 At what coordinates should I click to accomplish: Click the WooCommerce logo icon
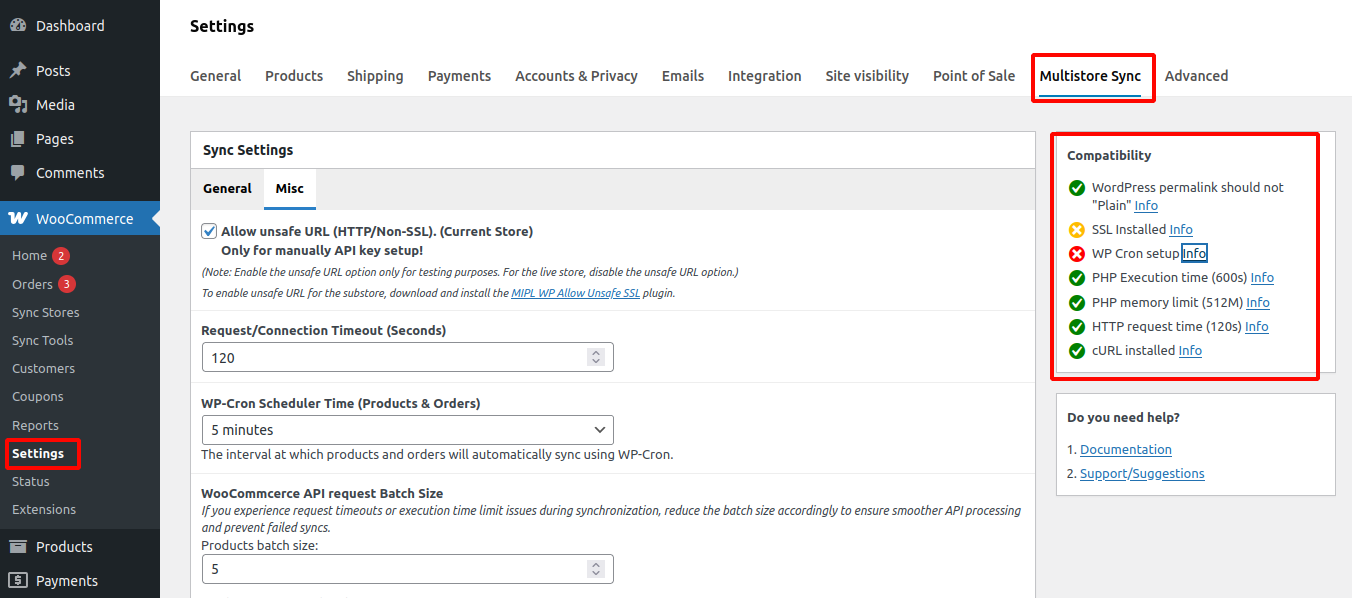point(18,219)
